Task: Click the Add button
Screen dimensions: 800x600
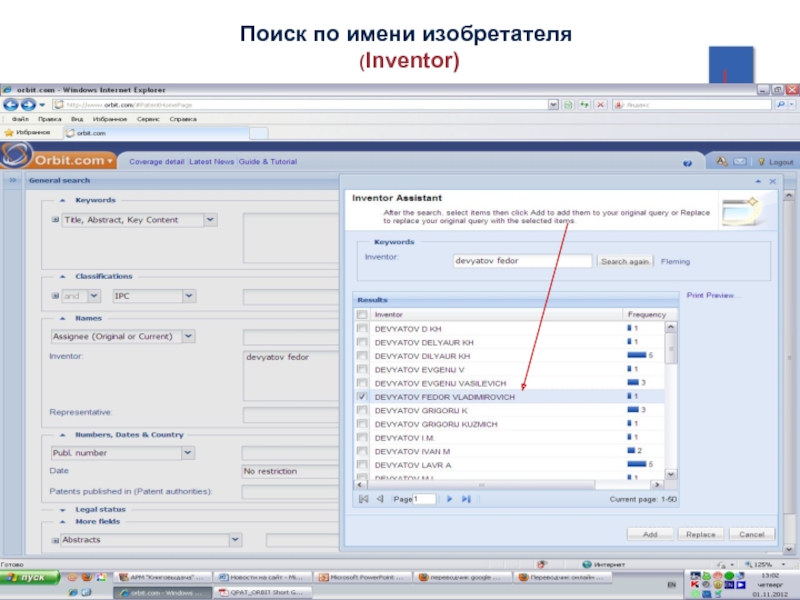Action: point(650,534)
